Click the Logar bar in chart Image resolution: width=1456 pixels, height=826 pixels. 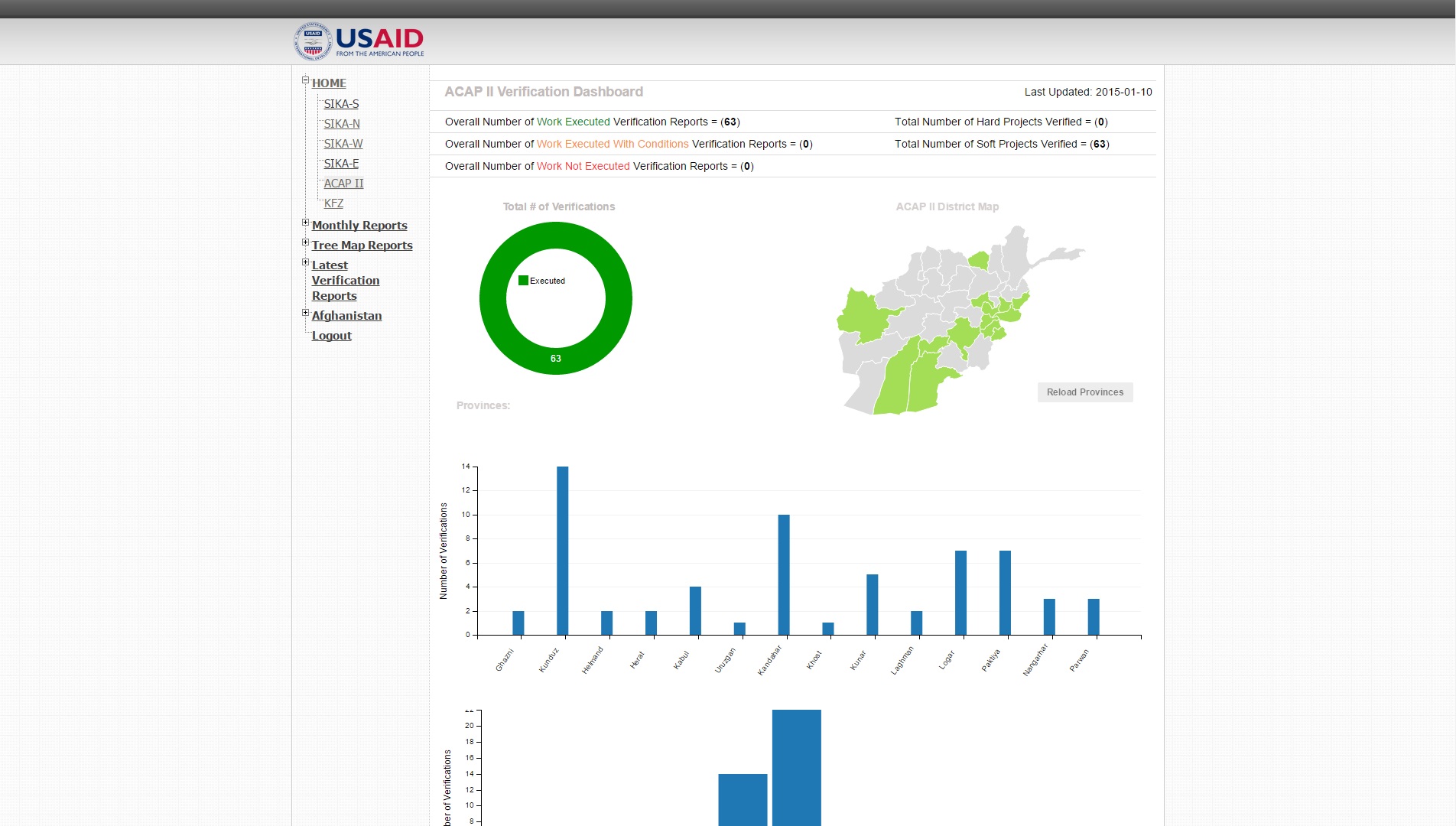click(x=960, y=593)
